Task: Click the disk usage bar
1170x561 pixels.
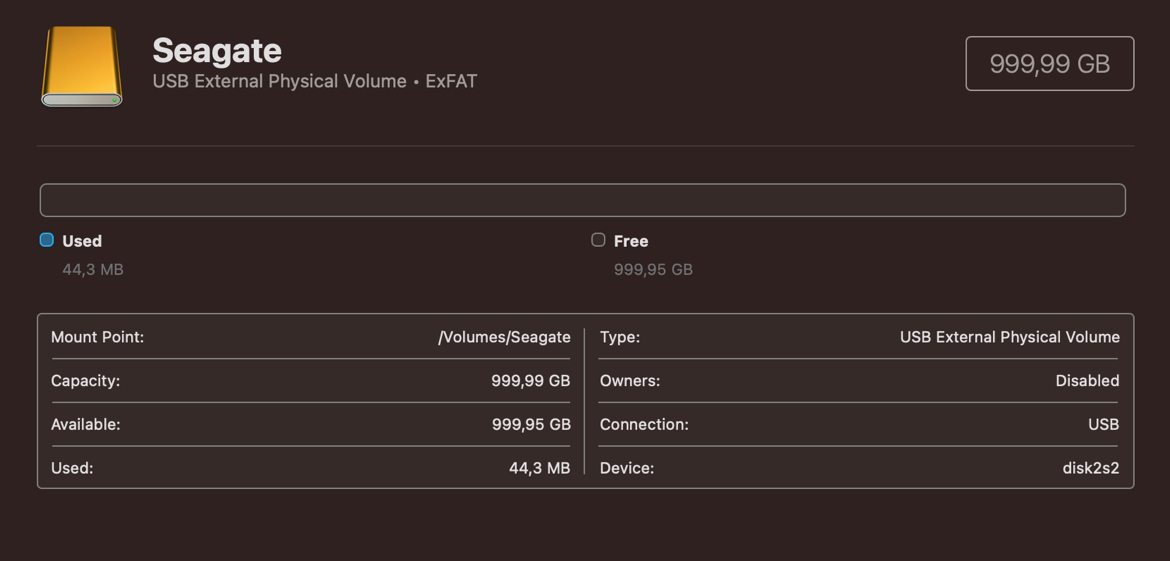Action: (x=582, y=200)
